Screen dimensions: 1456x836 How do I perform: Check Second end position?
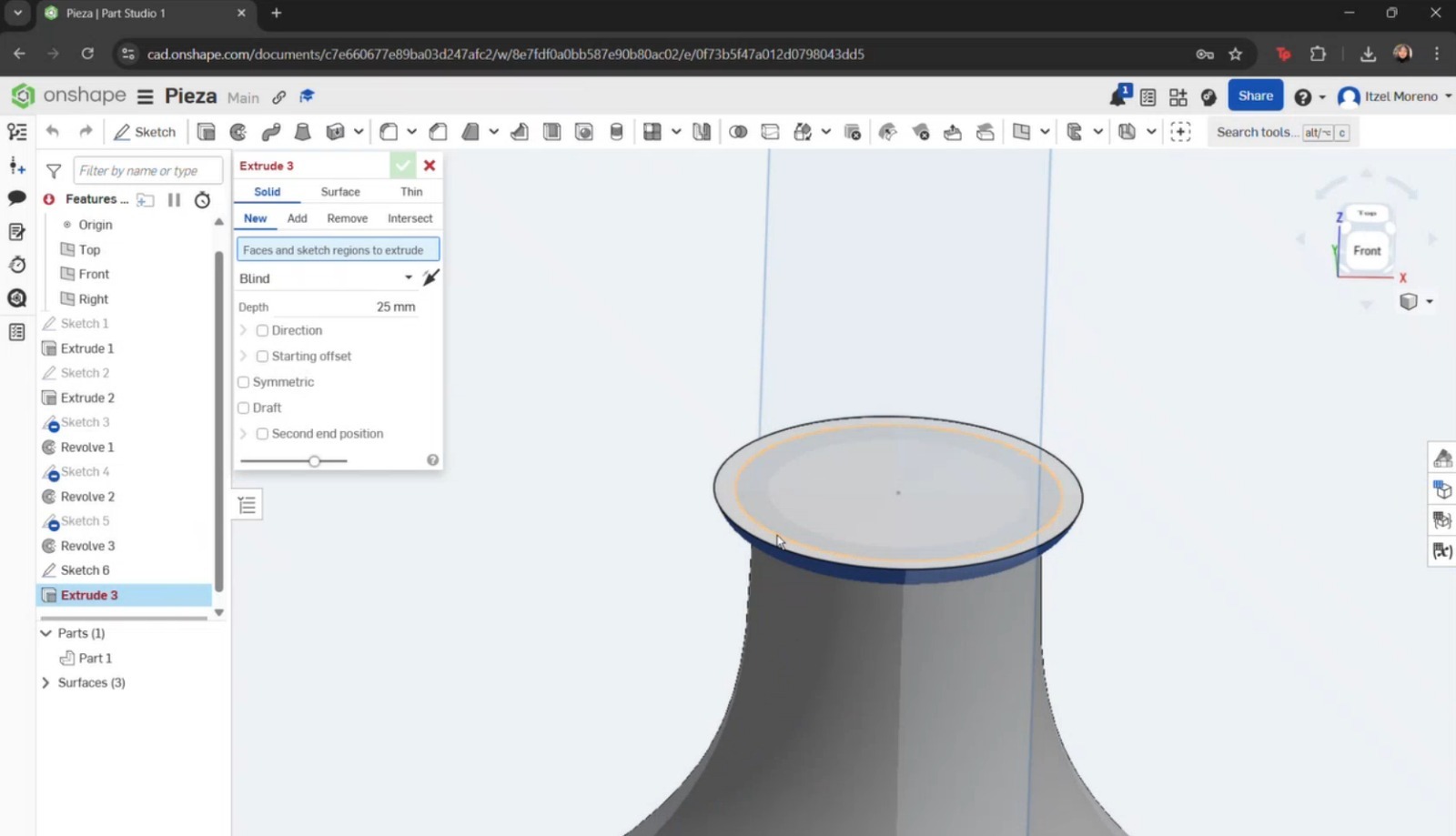(262, 434)
